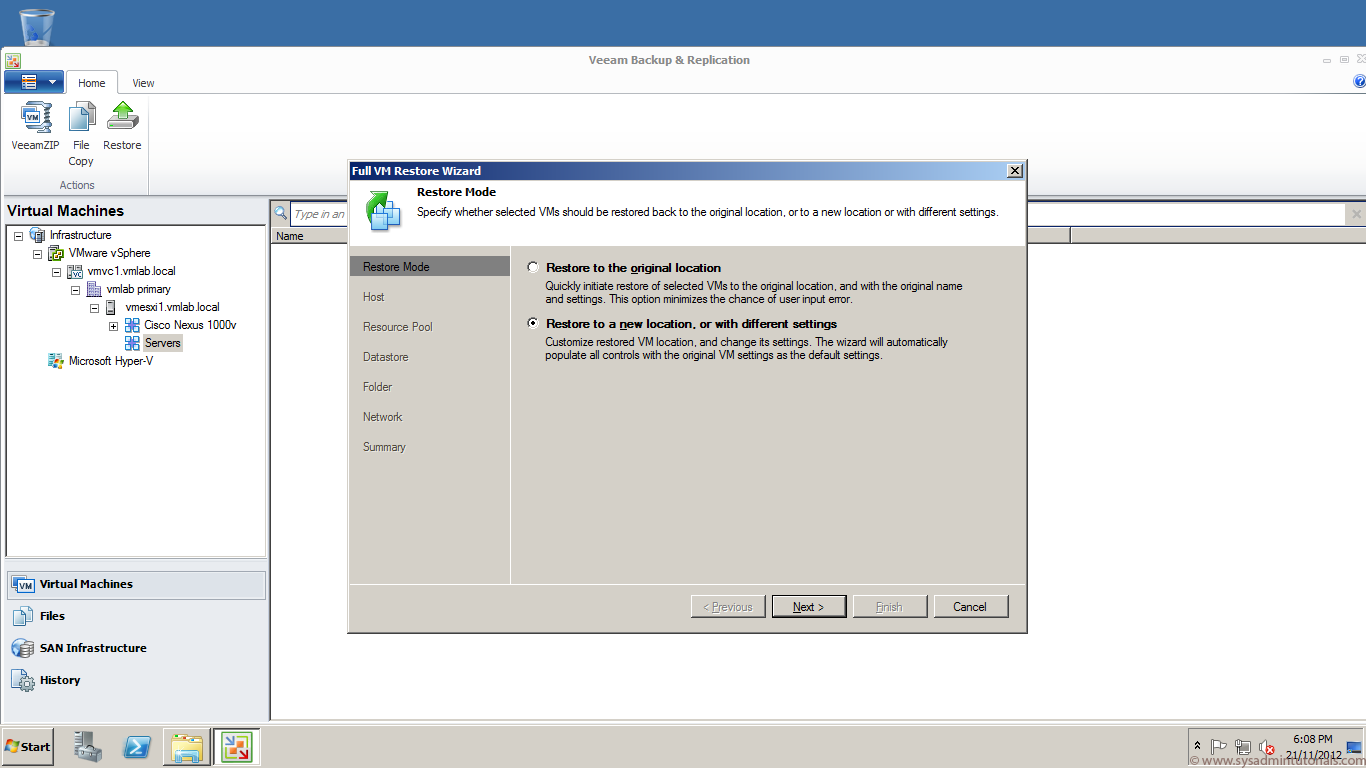Click the vmlab primary datacenter icon
The image size is (1366, 768).
[x=94, y=289]
